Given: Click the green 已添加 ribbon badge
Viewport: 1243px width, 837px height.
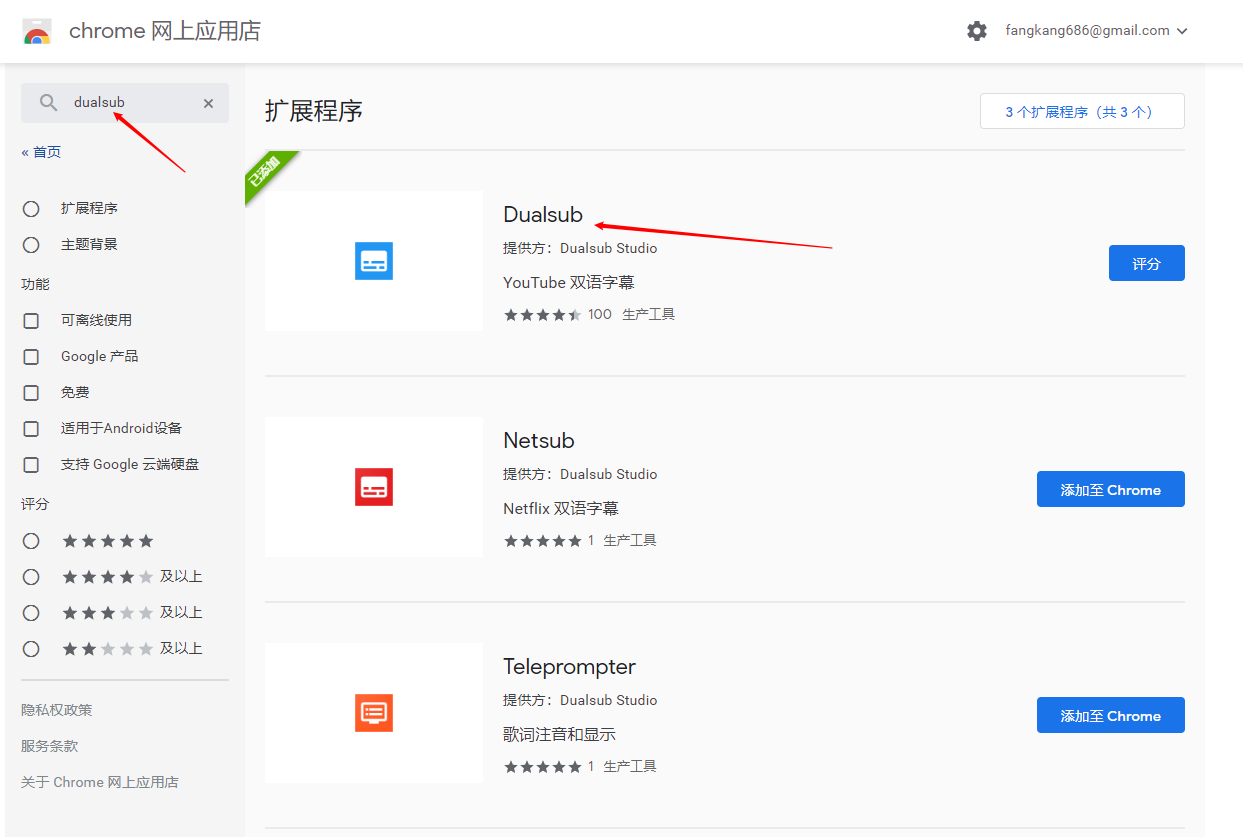Looking at the screenshot, I should (268, 173).
